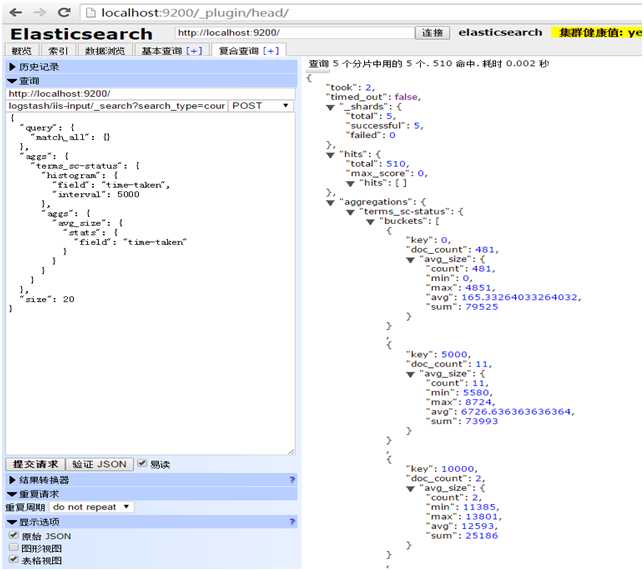644x571 pixels.
Task: Expand the 历史记录 section
Action: [x=12, y=67]
